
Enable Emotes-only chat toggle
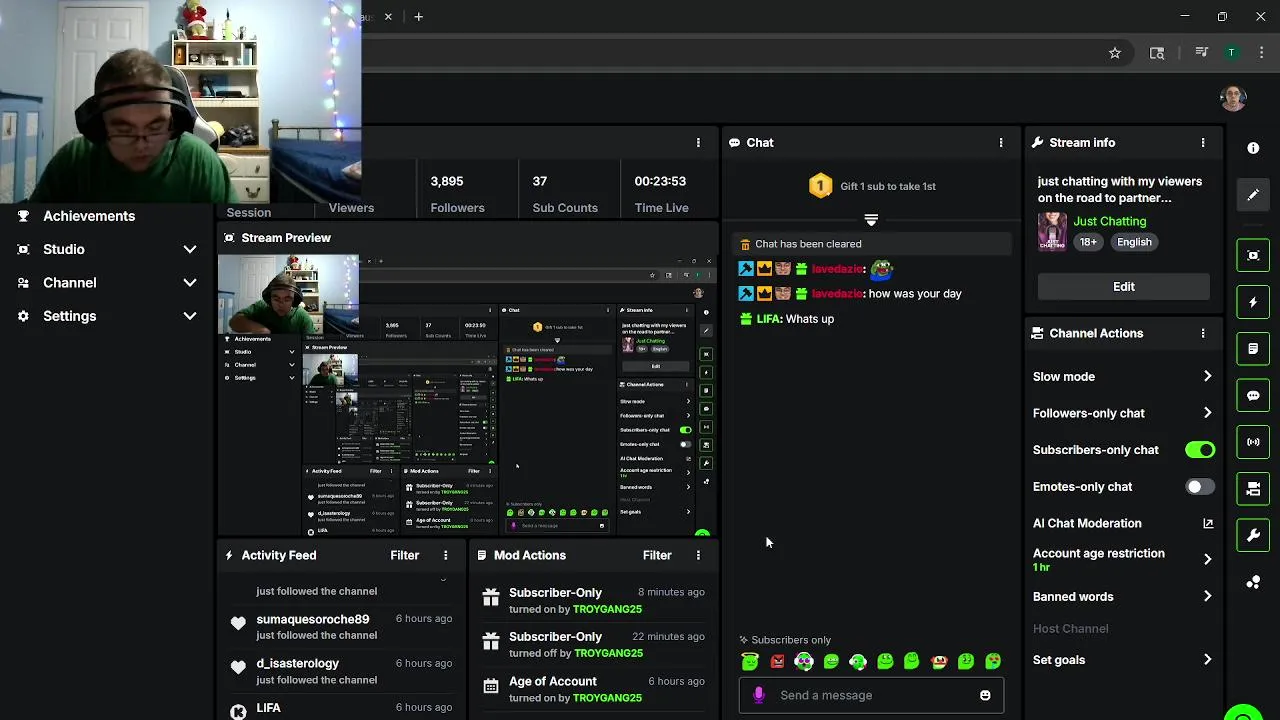point(1200,487)
